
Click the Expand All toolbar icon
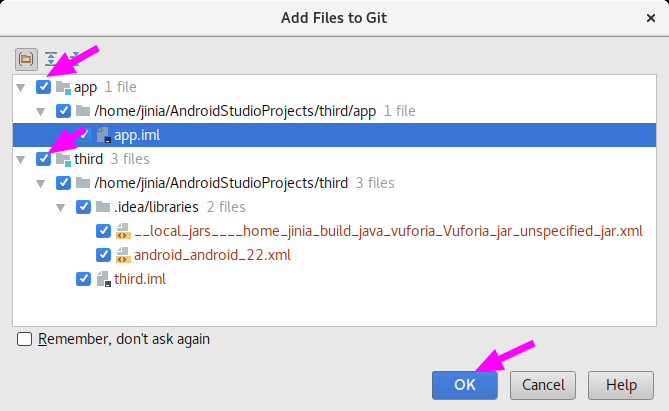(51, 59)
